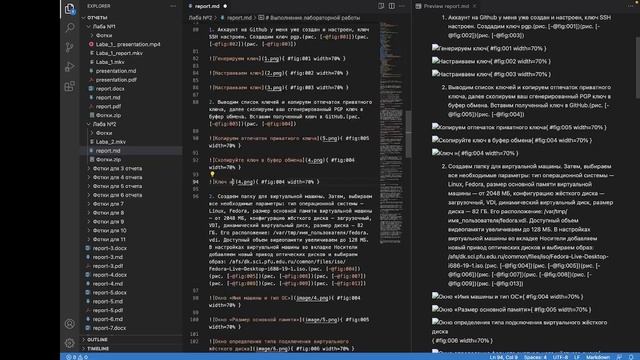The image size is (640, 360).
Task: Click UTF-8 encoding status item
Action: tap(560, 357)
